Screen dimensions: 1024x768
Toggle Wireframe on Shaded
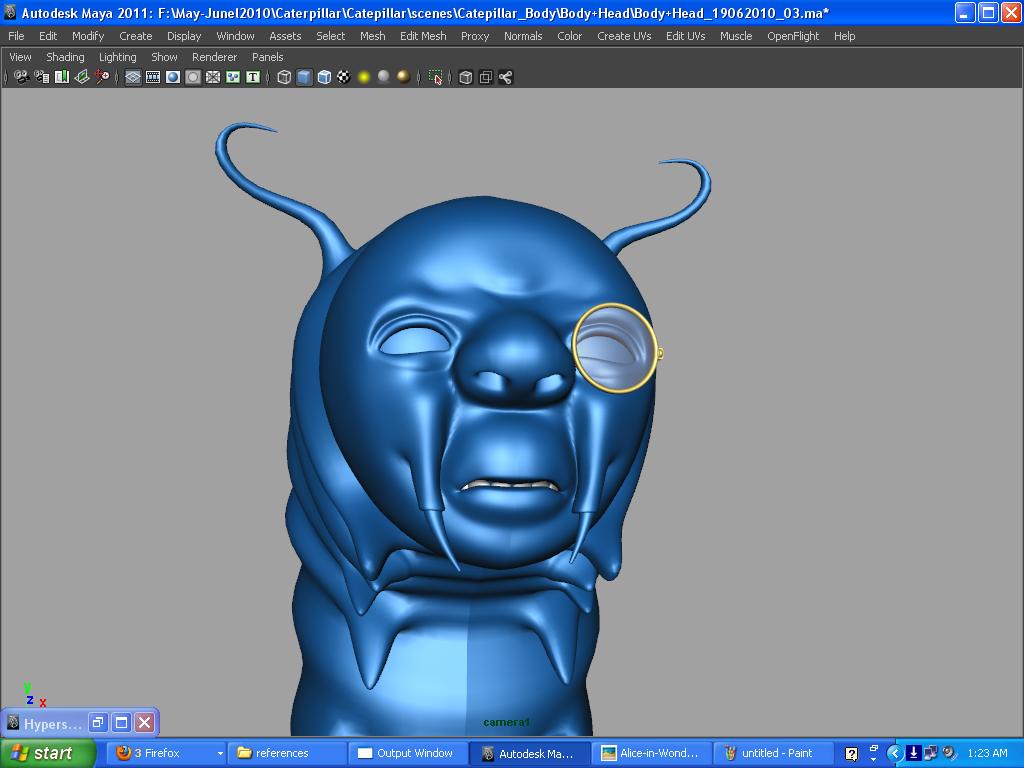(x=324, y=77)
